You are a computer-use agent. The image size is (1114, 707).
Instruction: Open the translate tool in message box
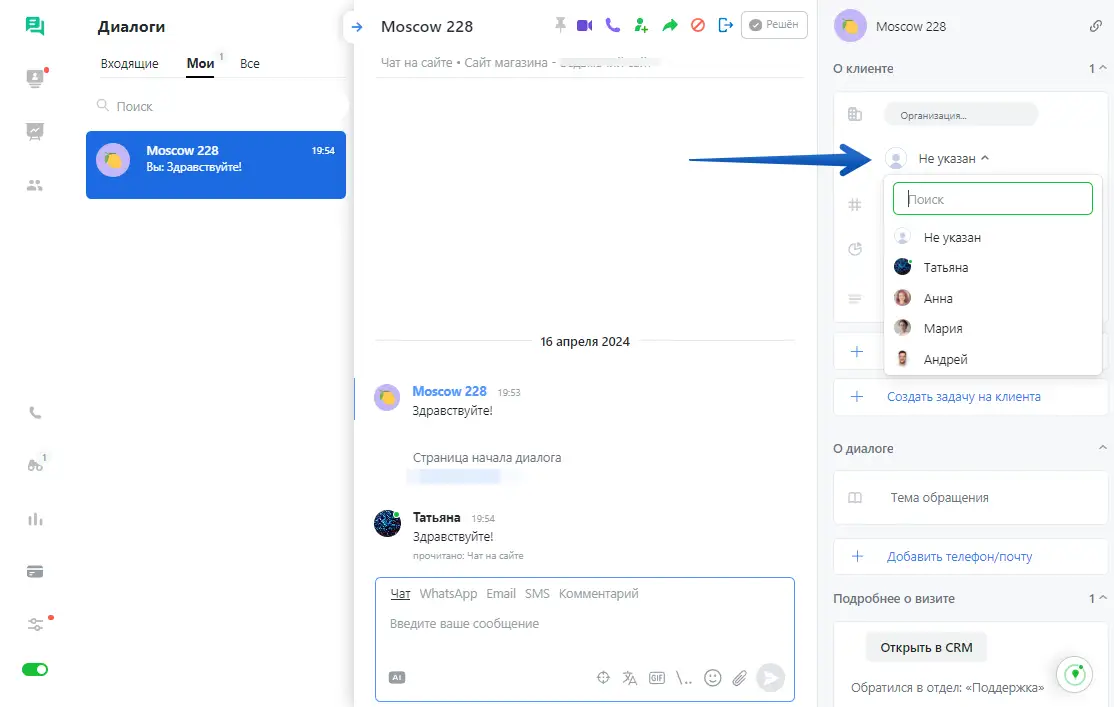[x=630, y=677]
